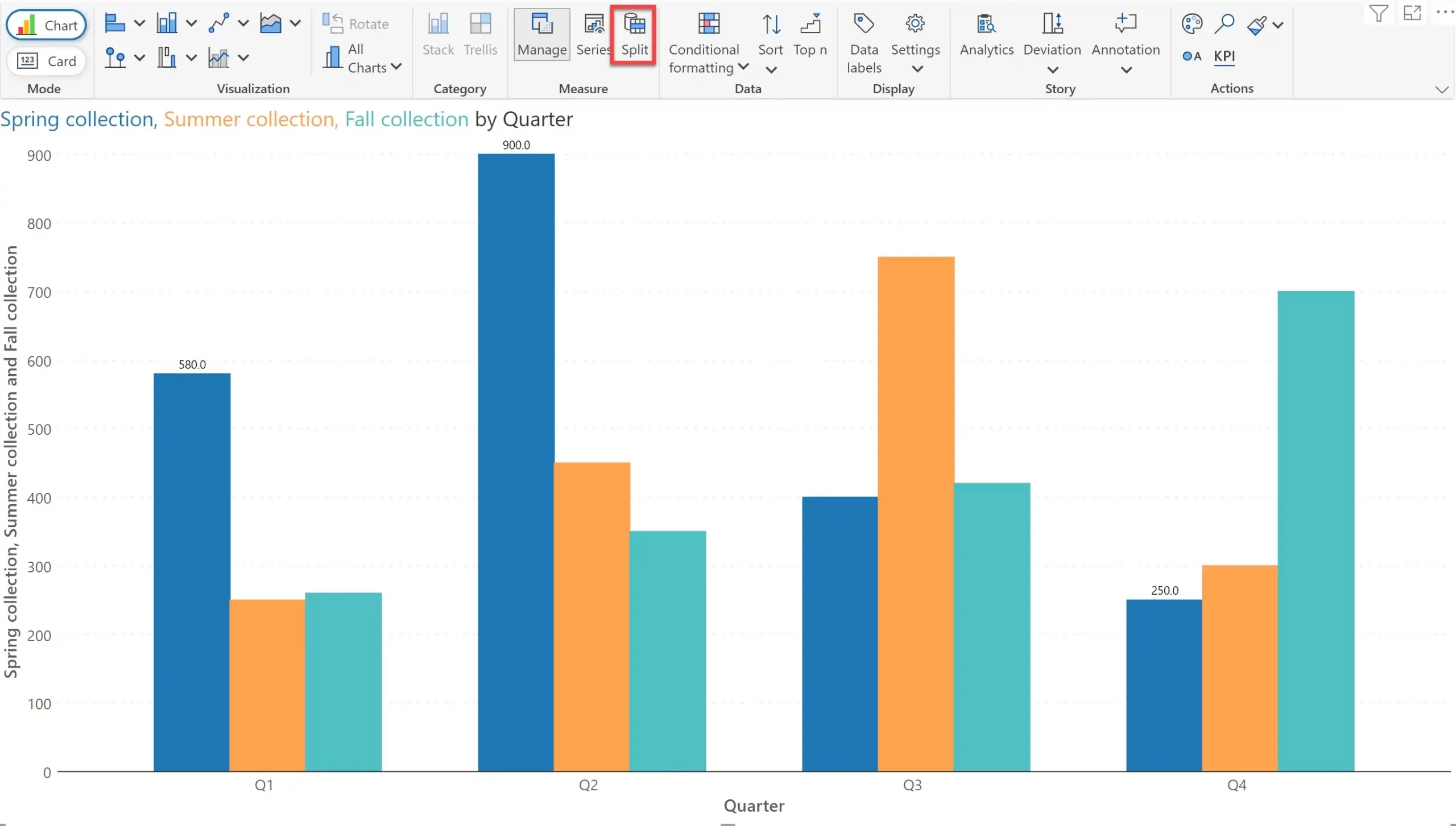Click the Series measure button

tap(593, 35)
